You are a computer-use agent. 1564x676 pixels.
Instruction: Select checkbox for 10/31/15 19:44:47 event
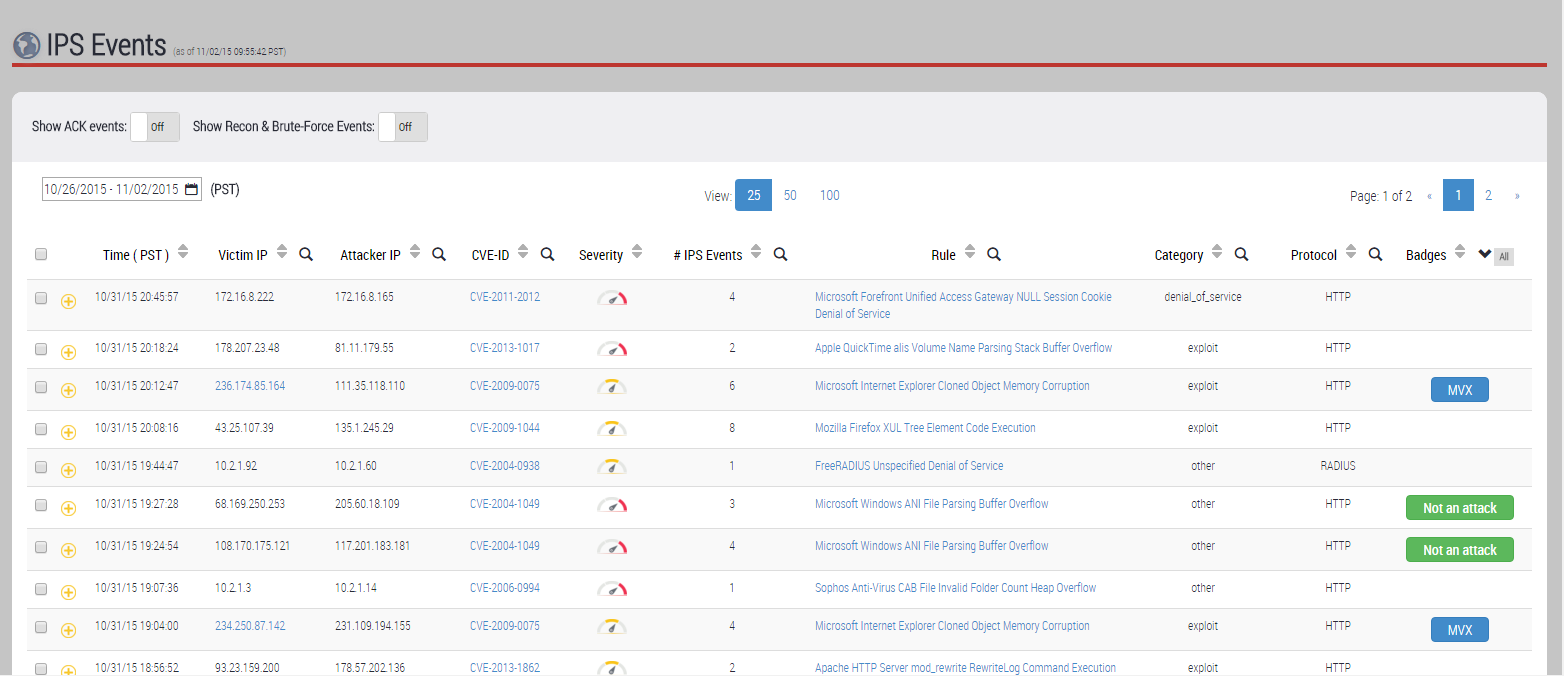41,467
